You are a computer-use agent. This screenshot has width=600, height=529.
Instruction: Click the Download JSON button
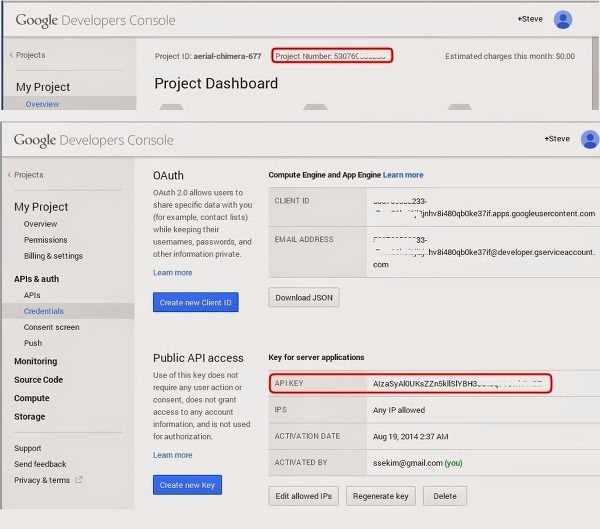[x=304, y=297]
